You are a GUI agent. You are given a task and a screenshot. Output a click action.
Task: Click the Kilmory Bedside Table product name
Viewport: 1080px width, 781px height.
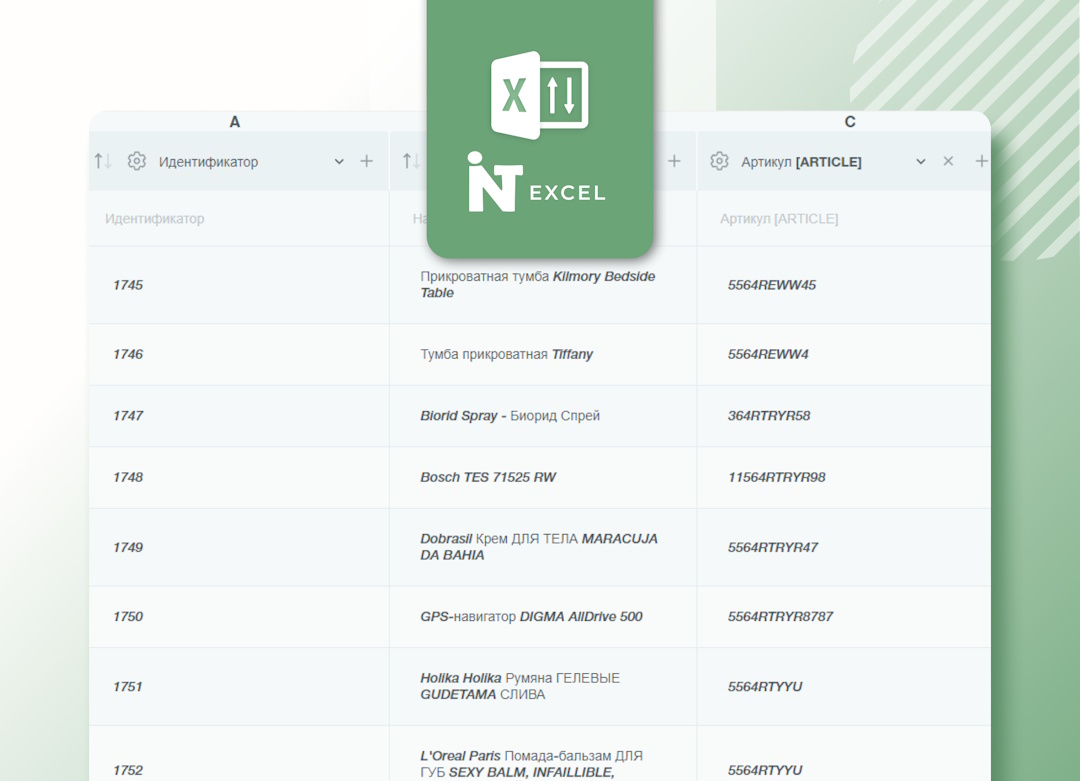(x=538, y=284)
